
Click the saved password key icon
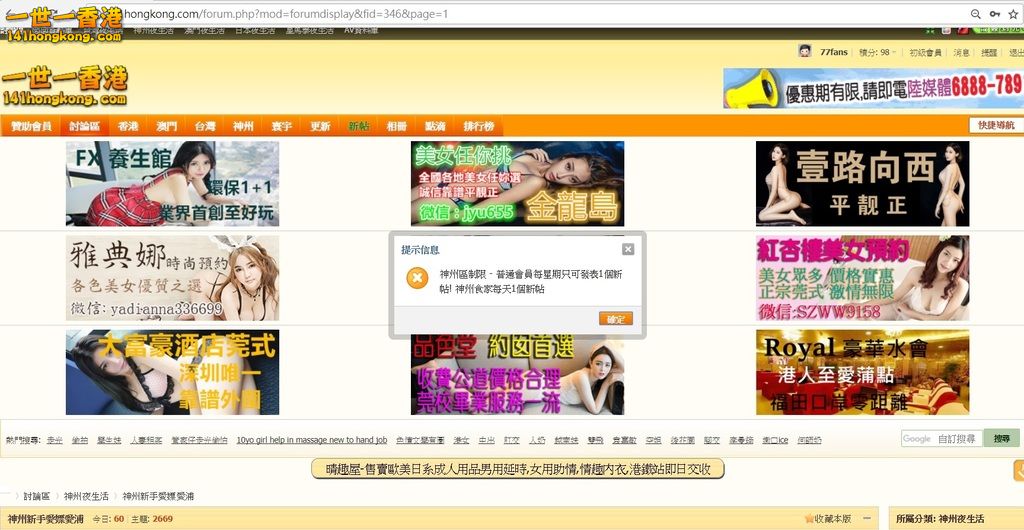pos(995,14)
